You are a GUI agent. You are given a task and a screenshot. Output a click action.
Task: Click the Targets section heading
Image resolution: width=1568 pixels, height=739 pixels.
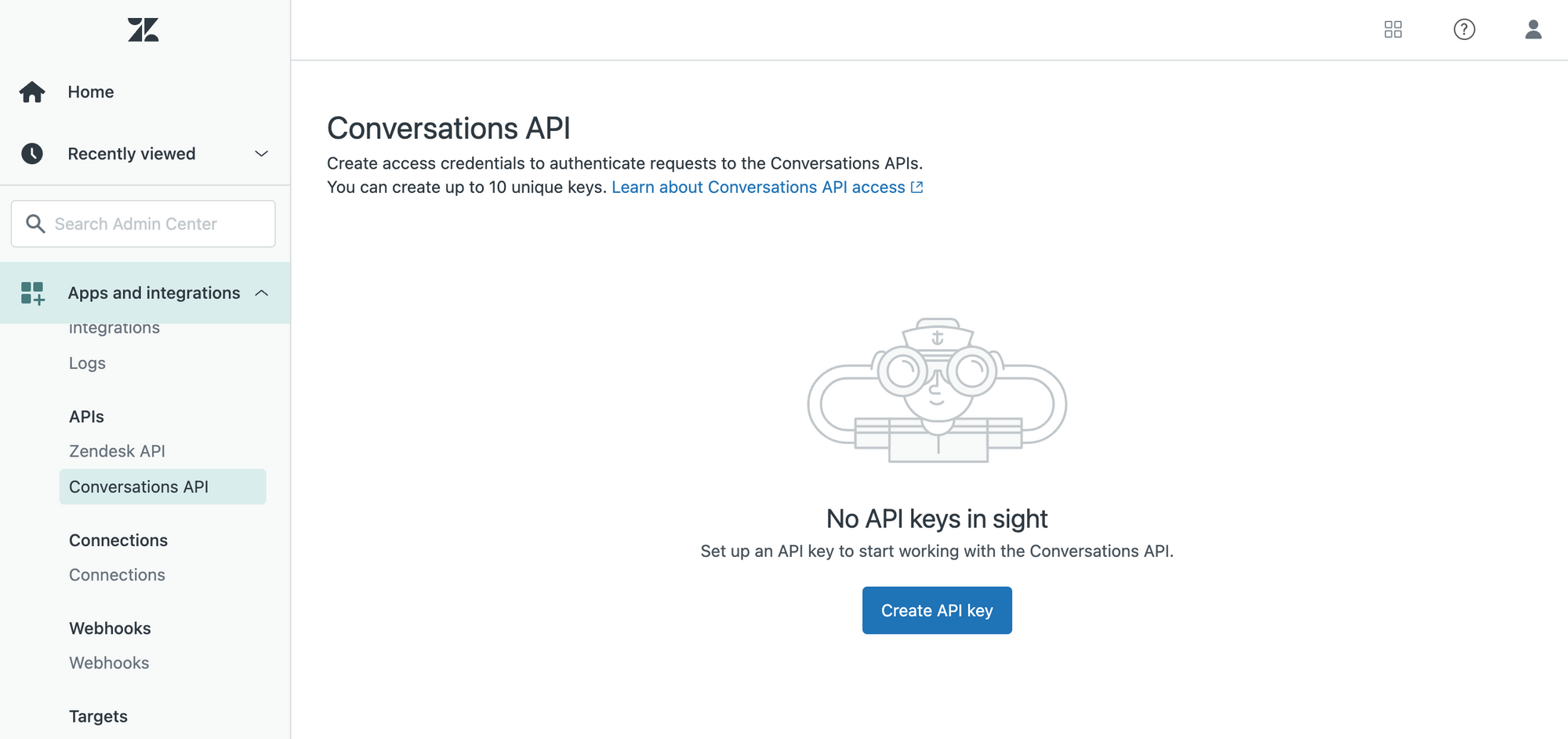(x=98, y=716)
